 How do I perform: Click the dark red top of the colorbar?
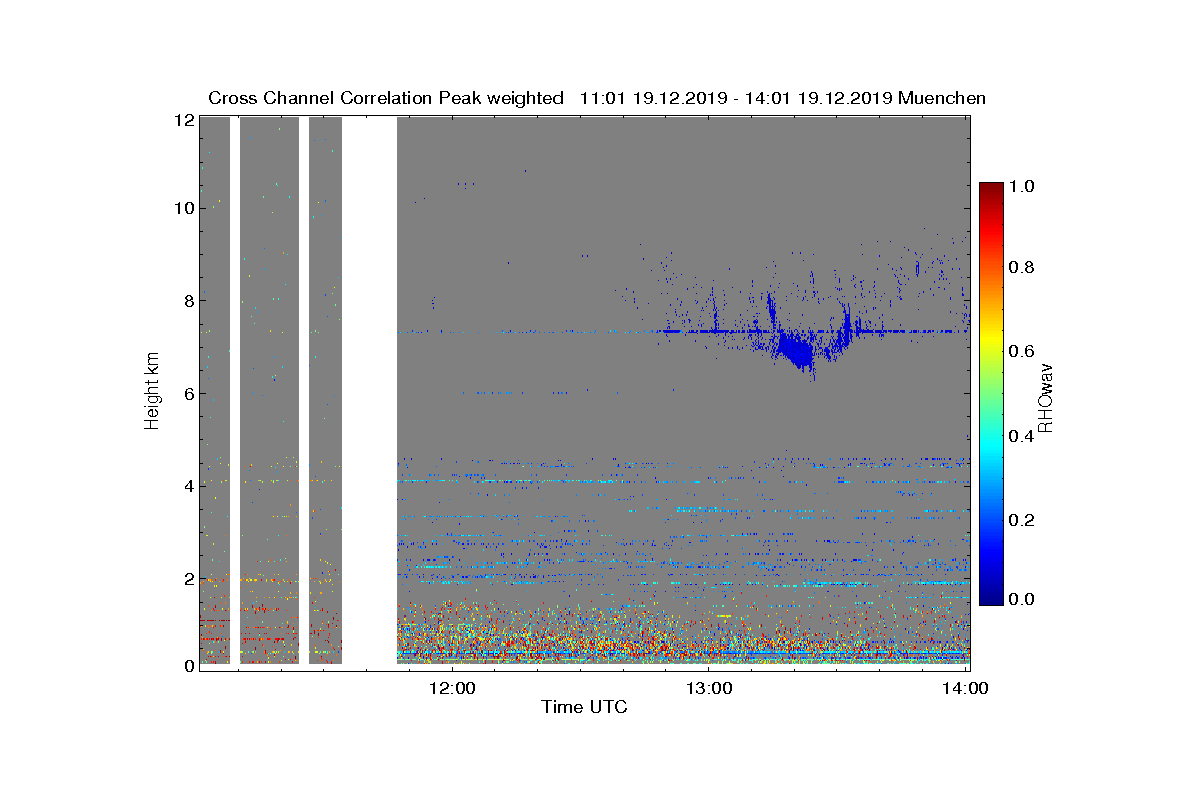coord(990,192)
